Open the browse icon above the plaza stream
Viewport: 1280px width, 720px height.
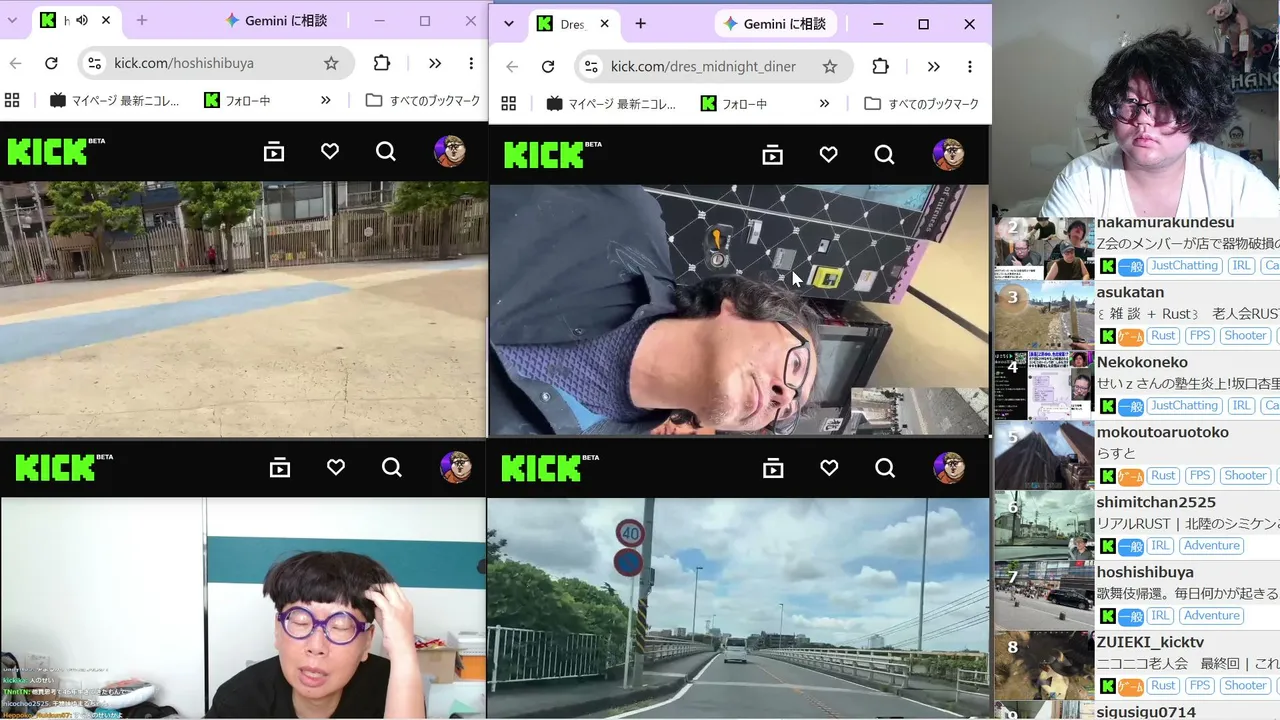(274, 152)
